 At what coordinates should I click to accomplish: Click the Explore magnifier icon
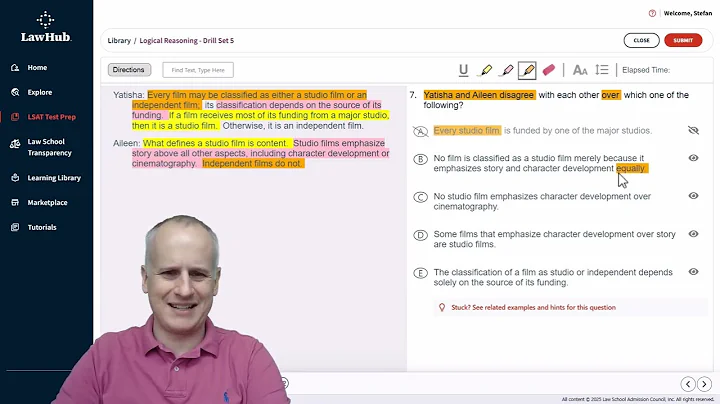15,92
